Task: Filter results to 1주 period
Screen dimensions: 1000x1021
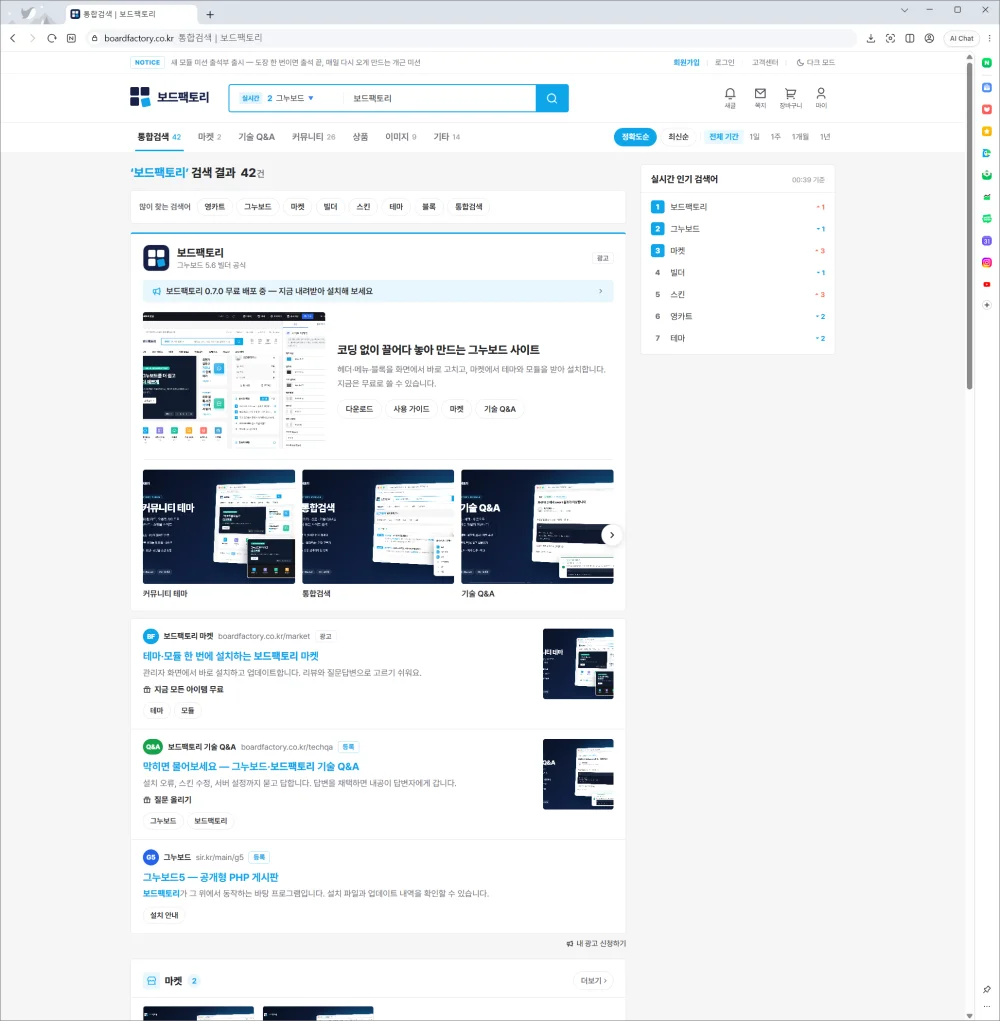Action: pos(775,137)
